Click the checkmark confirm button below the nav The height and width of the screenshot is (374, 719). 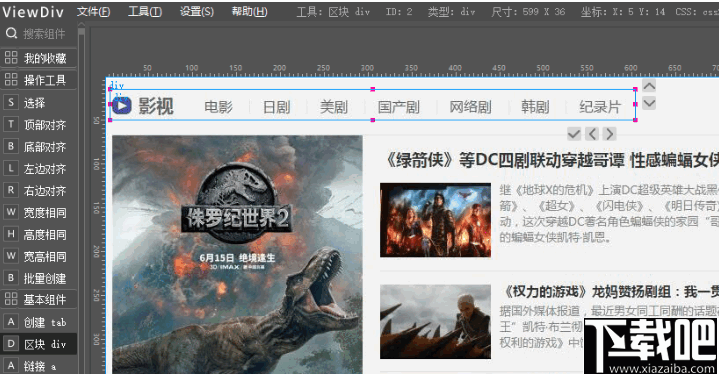click(574, 134)
